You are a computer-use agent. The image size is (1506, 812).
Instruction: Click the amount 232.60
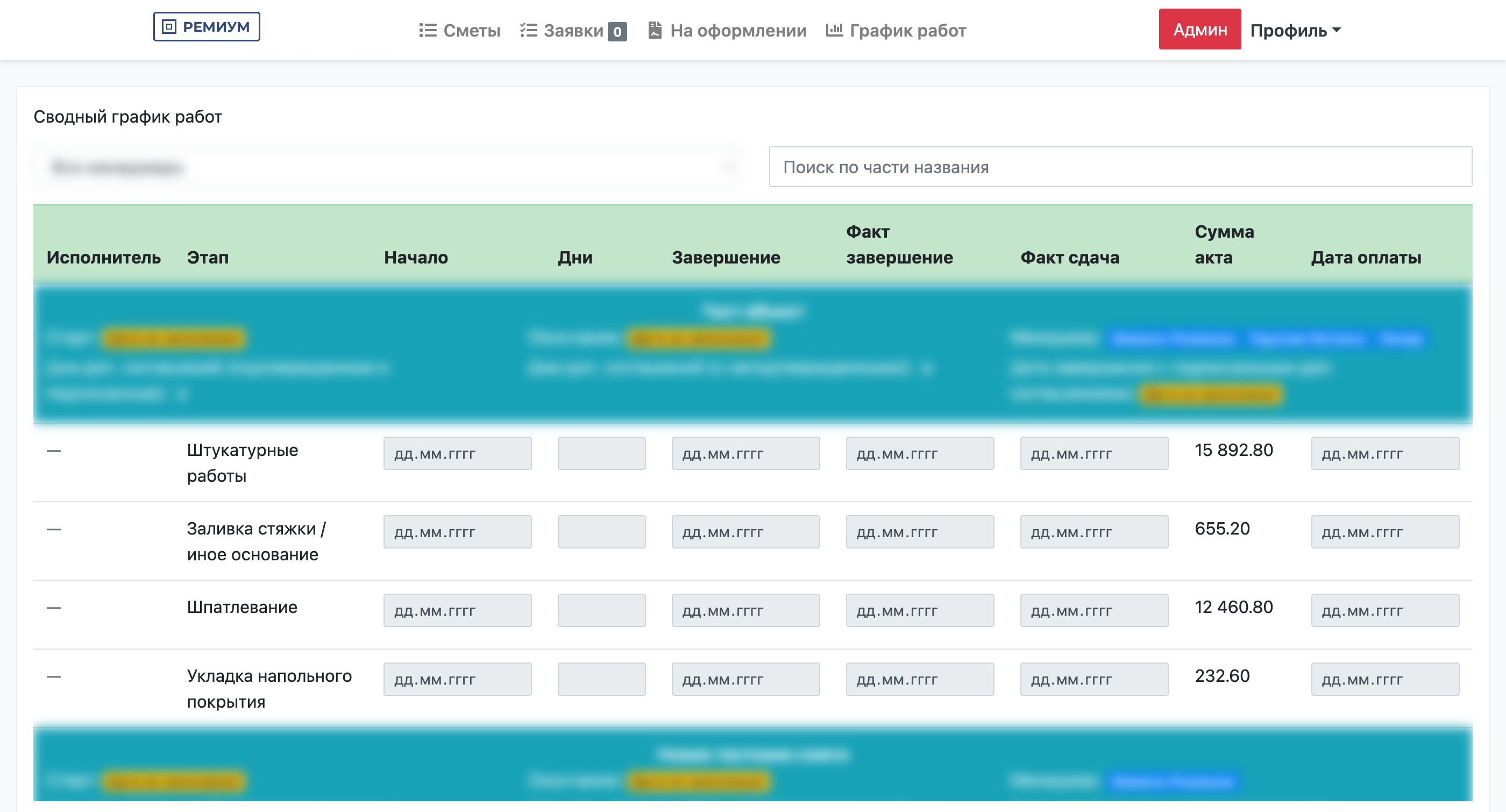coord(1222,676)
